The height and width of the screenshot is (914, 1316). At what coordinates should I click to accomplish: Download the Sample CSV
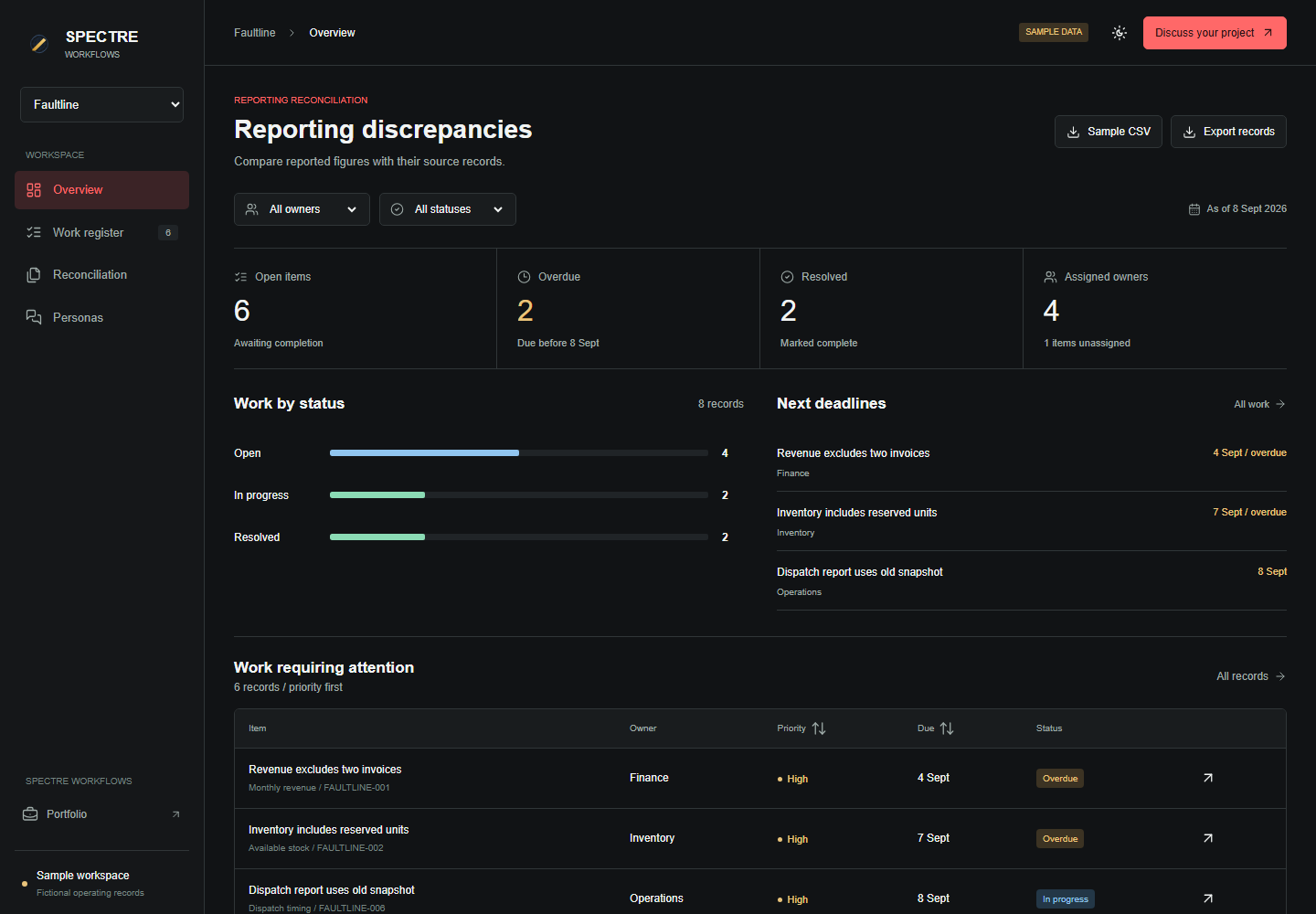[1109, 132]
